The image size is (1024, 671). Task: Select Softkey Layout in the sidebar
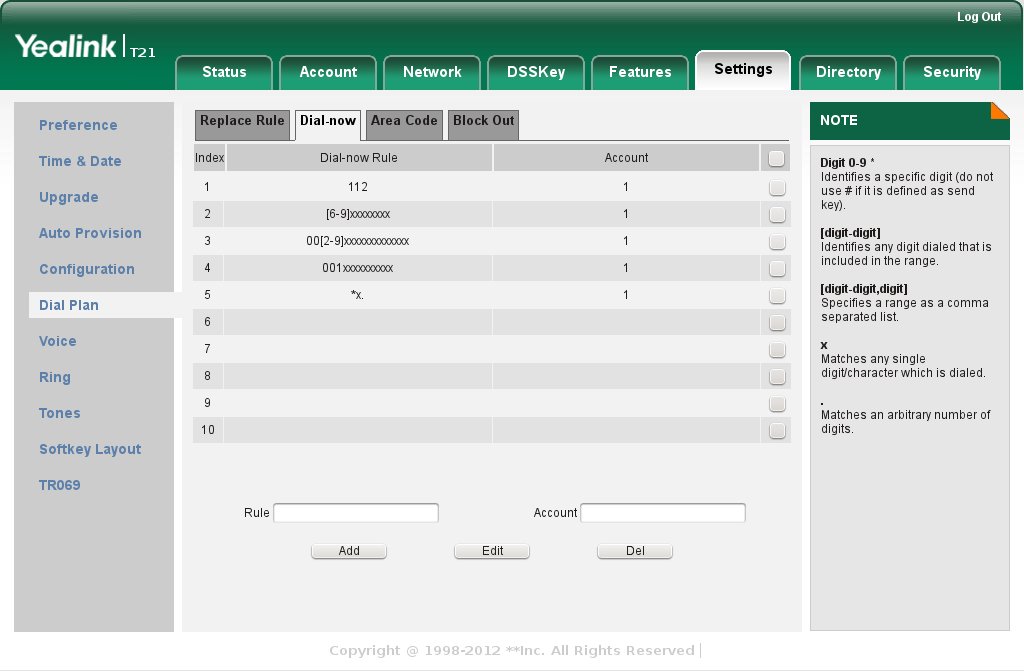[x=90, y=449]
